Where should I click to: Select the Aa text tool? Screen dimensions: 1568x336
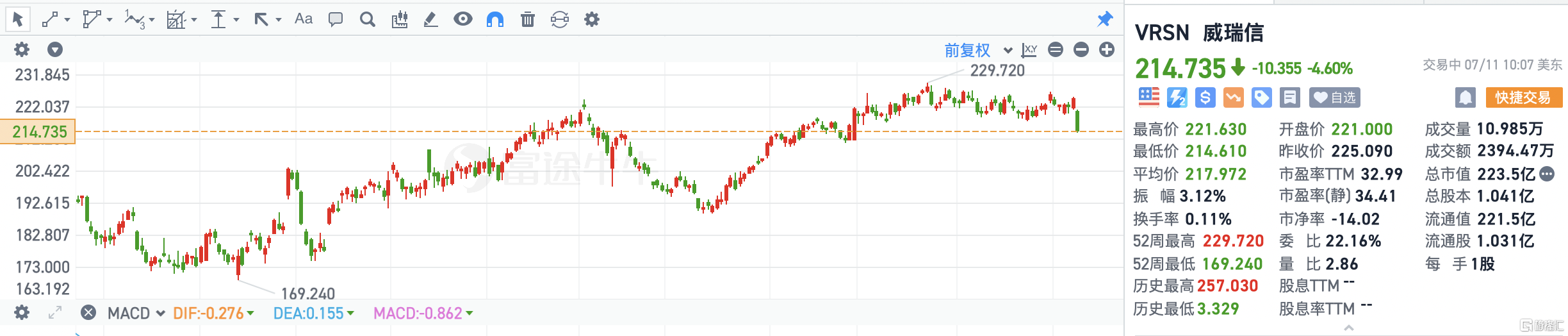(304, 19)
